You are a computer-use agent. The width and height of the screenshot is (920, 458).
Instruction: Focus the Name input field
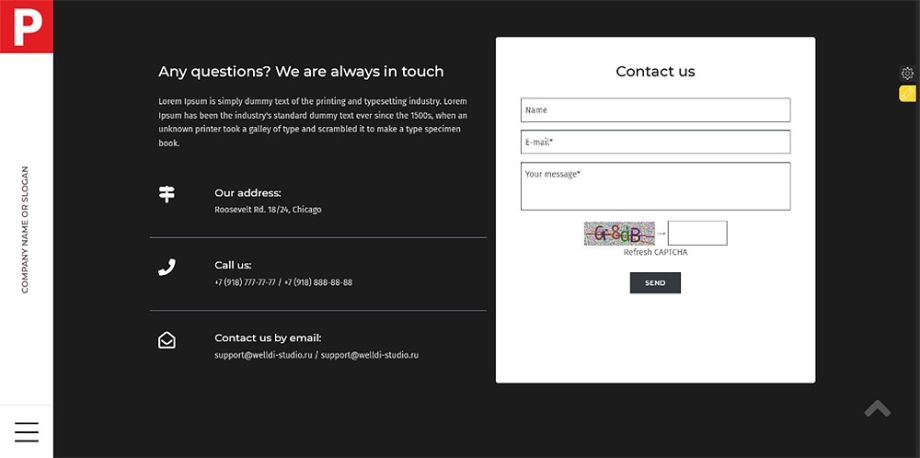click(x=655, y=110)
